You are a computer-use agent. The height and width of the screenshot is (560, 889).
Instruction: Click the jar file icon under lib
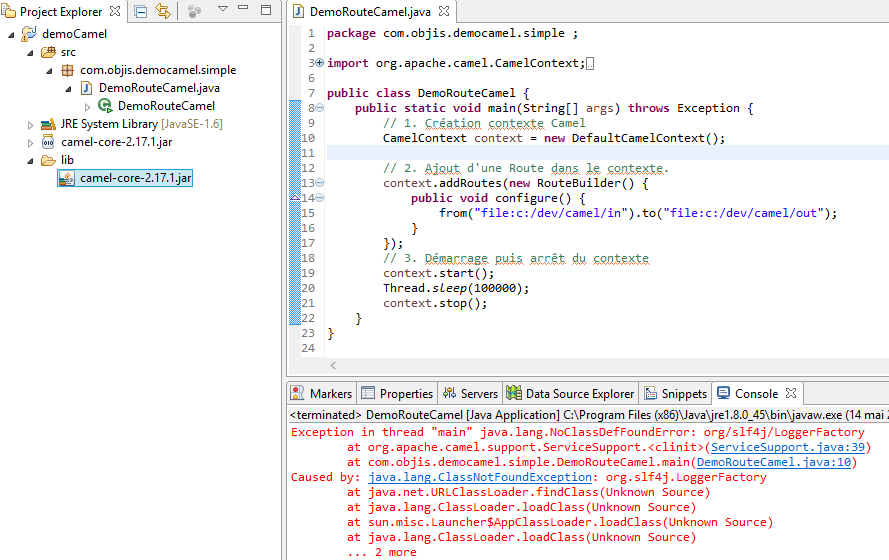point(67,179)
